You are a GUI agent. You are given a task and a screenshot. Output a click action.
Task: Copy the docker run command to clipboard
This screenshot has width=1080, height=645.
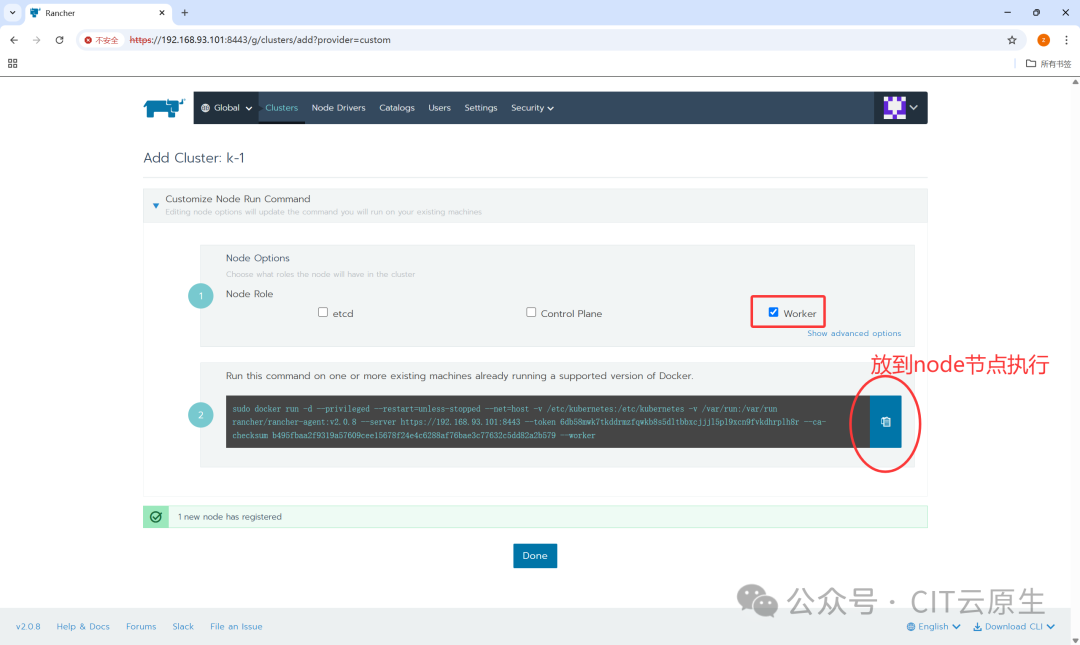pos(886,422)
